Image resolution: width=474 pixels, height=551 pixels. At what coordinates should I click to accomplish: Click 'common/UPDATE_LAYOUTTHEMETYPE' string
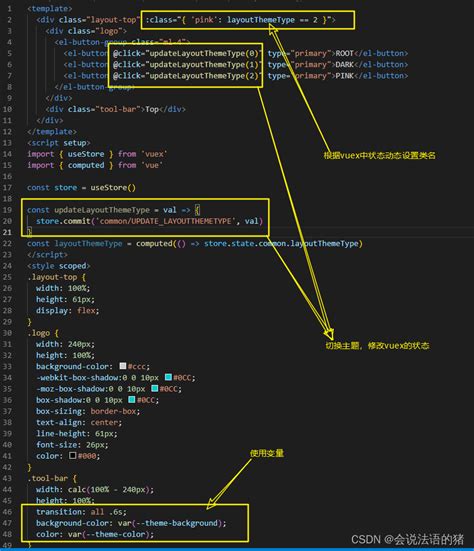pos(165,221)
